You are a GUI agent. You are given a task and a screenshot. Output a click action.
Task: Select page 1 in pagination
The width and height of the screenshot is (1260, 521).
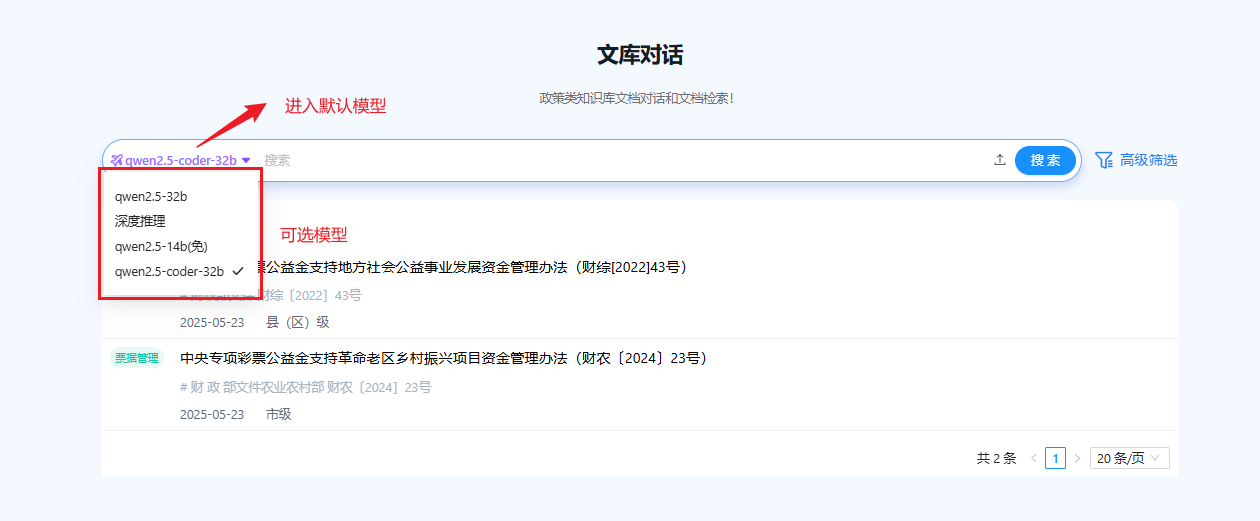point(1055,458)
